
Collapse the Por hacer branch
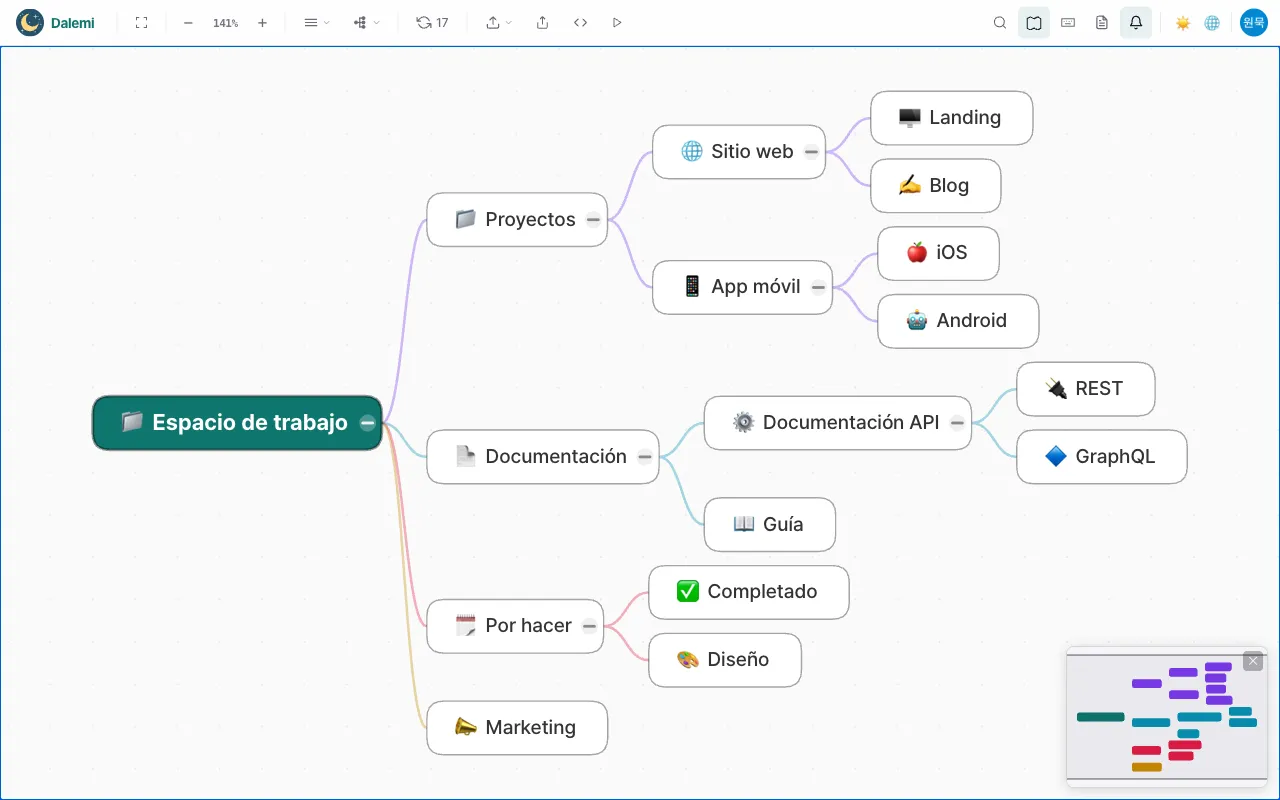pyautogui.click(x=590, y=626)
